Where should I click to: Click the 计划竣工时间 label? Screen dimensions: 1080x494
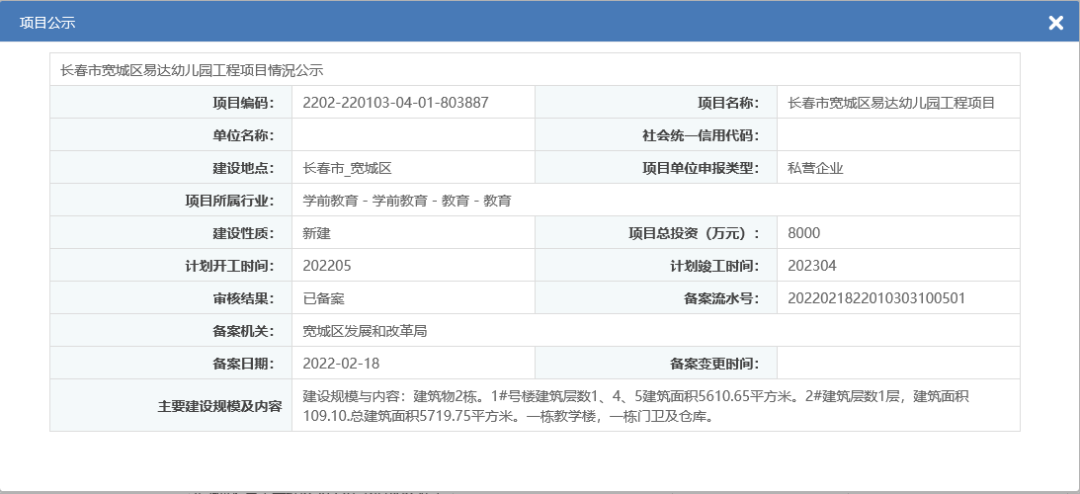pos(714,266)
